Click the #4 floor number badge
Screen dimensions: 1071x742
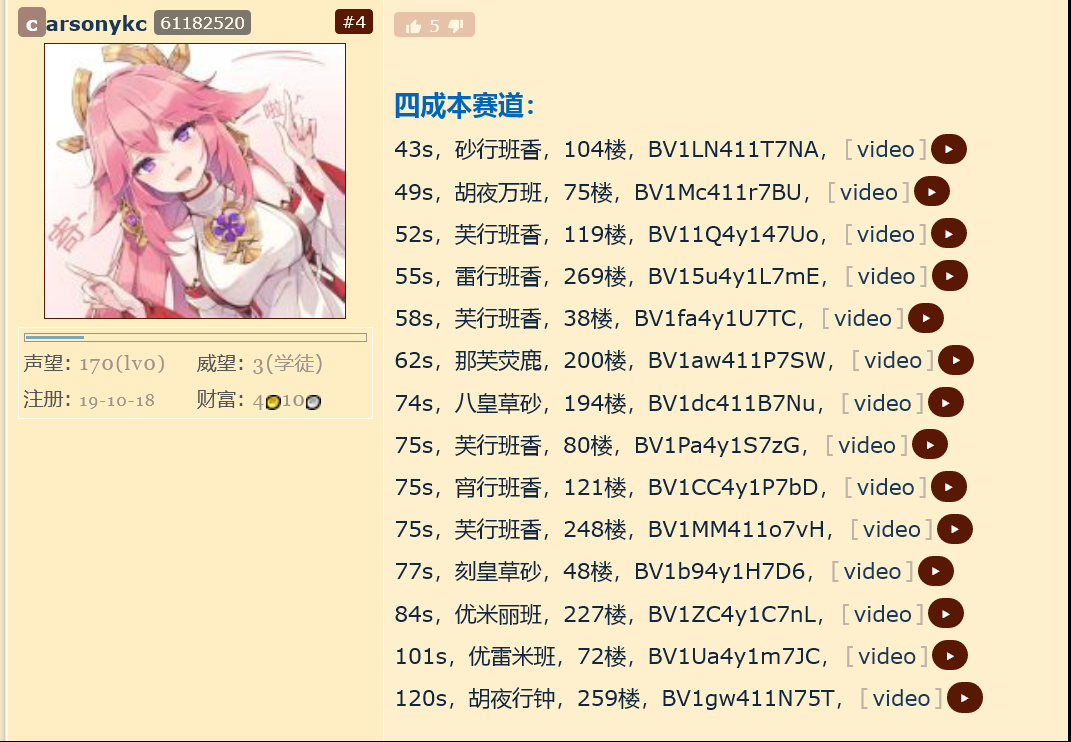coord(354,22)
